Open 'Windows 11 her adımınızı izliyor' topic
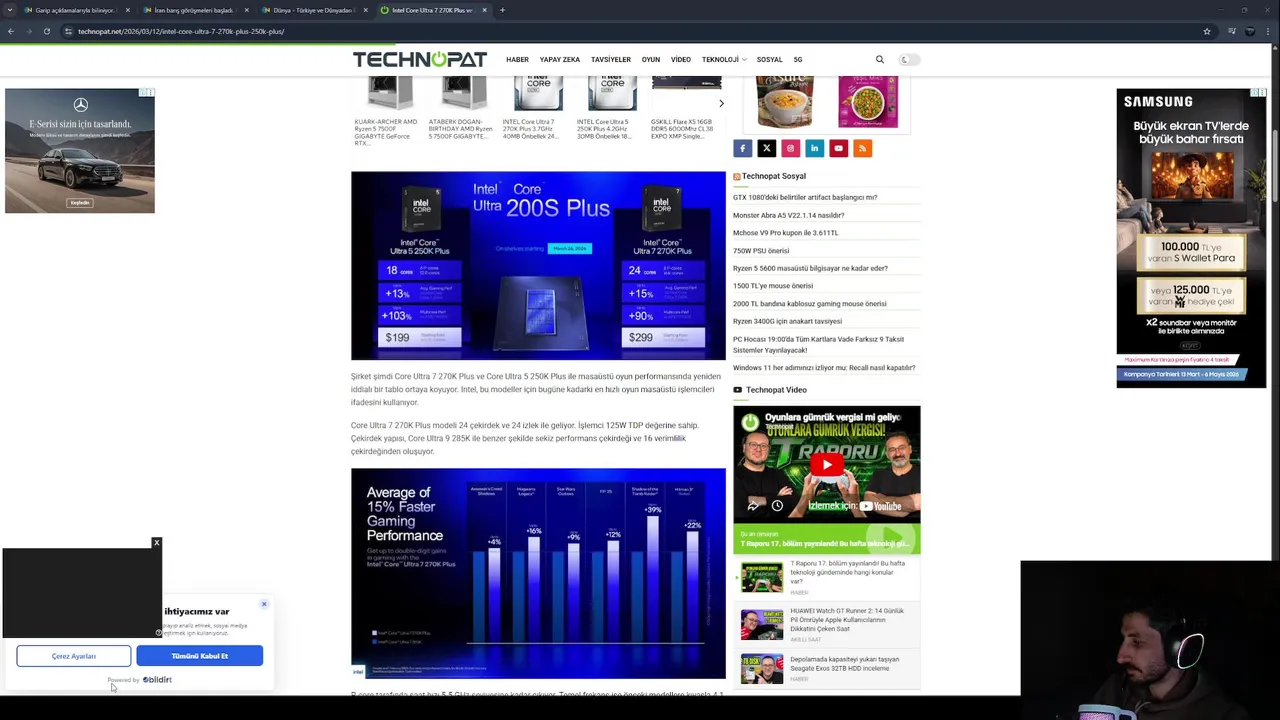 pos(824,368)
